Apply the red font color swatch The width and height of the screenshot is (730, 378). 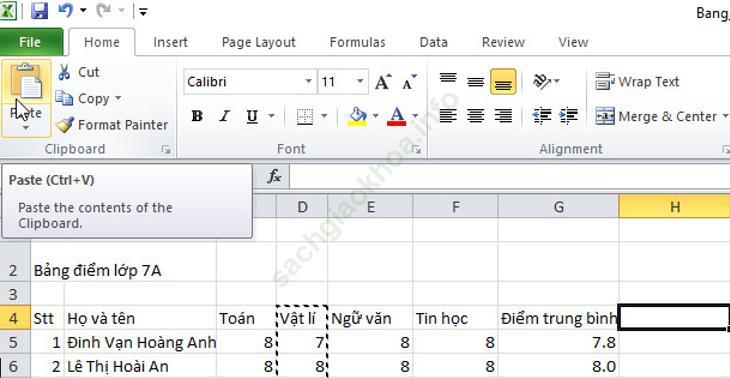click(396, 116)
